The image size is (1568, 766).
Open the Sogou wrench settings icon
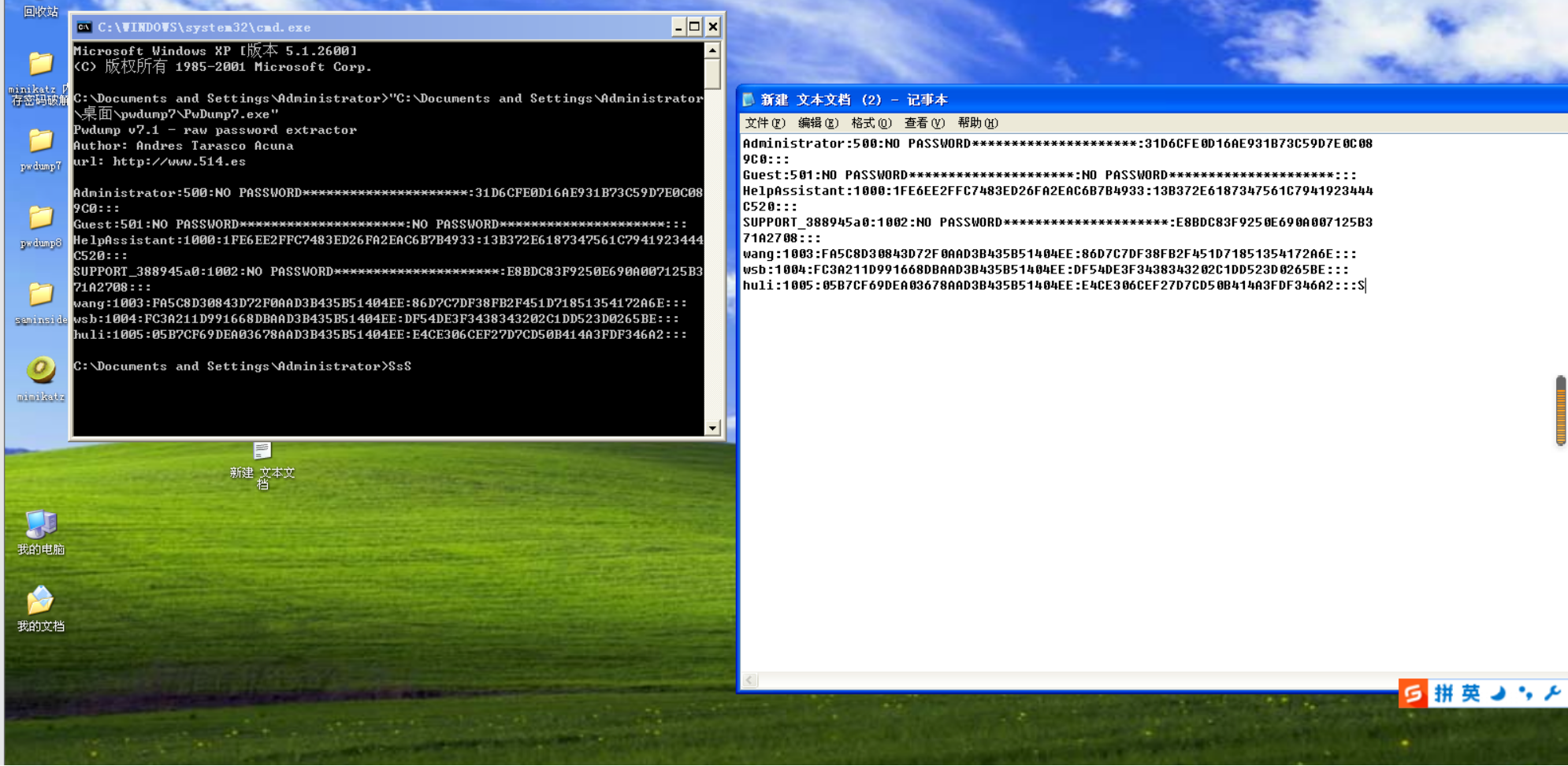[x=1551, y=693]
